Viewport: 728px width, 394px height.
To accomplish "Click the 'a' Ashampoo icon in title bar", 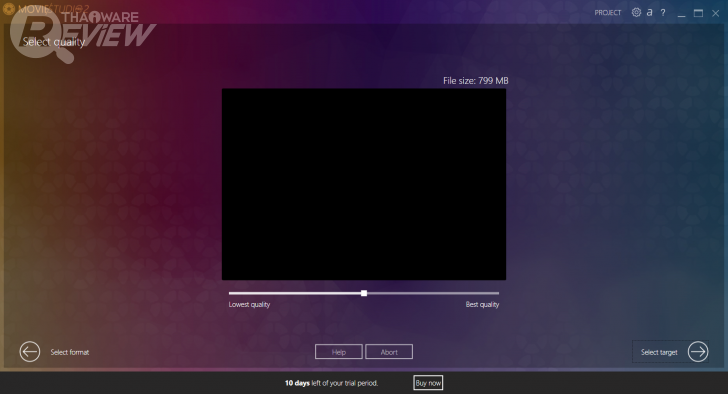I will (x=650, y=13).
